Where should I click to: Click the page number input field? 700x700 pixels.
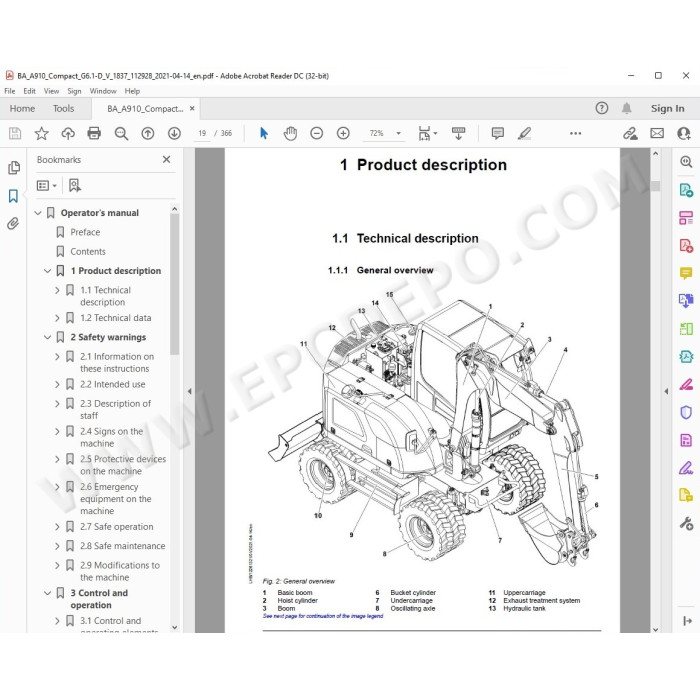pos(202,133)
